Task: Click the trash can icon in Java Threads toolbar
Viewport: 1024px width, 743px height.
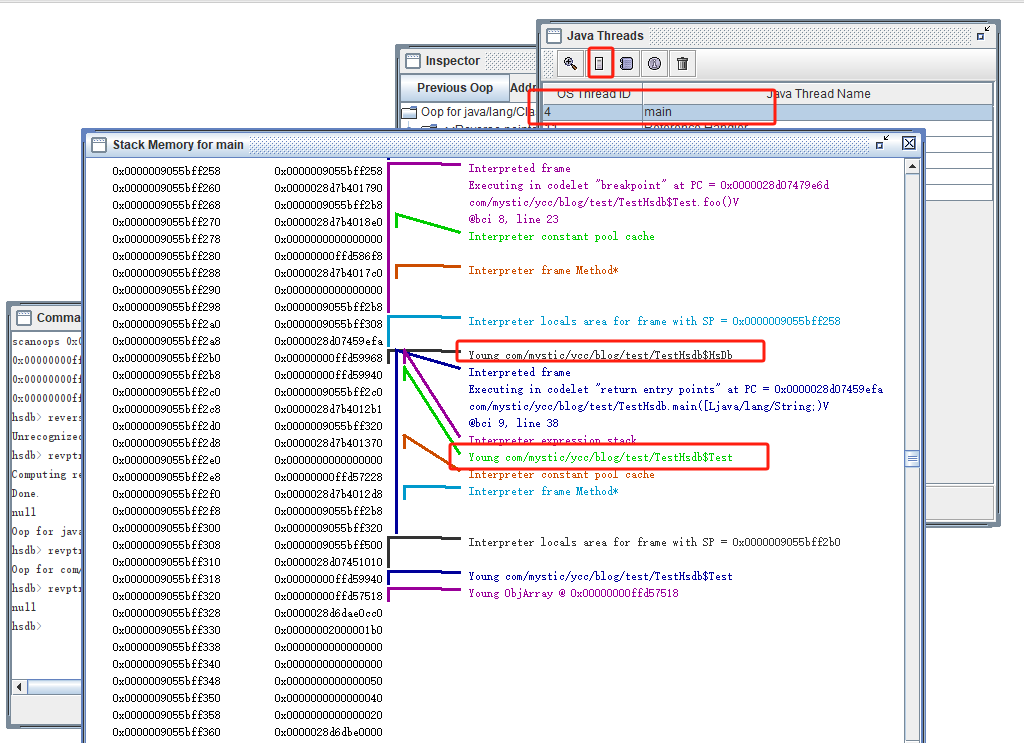Action: (682, 63)
